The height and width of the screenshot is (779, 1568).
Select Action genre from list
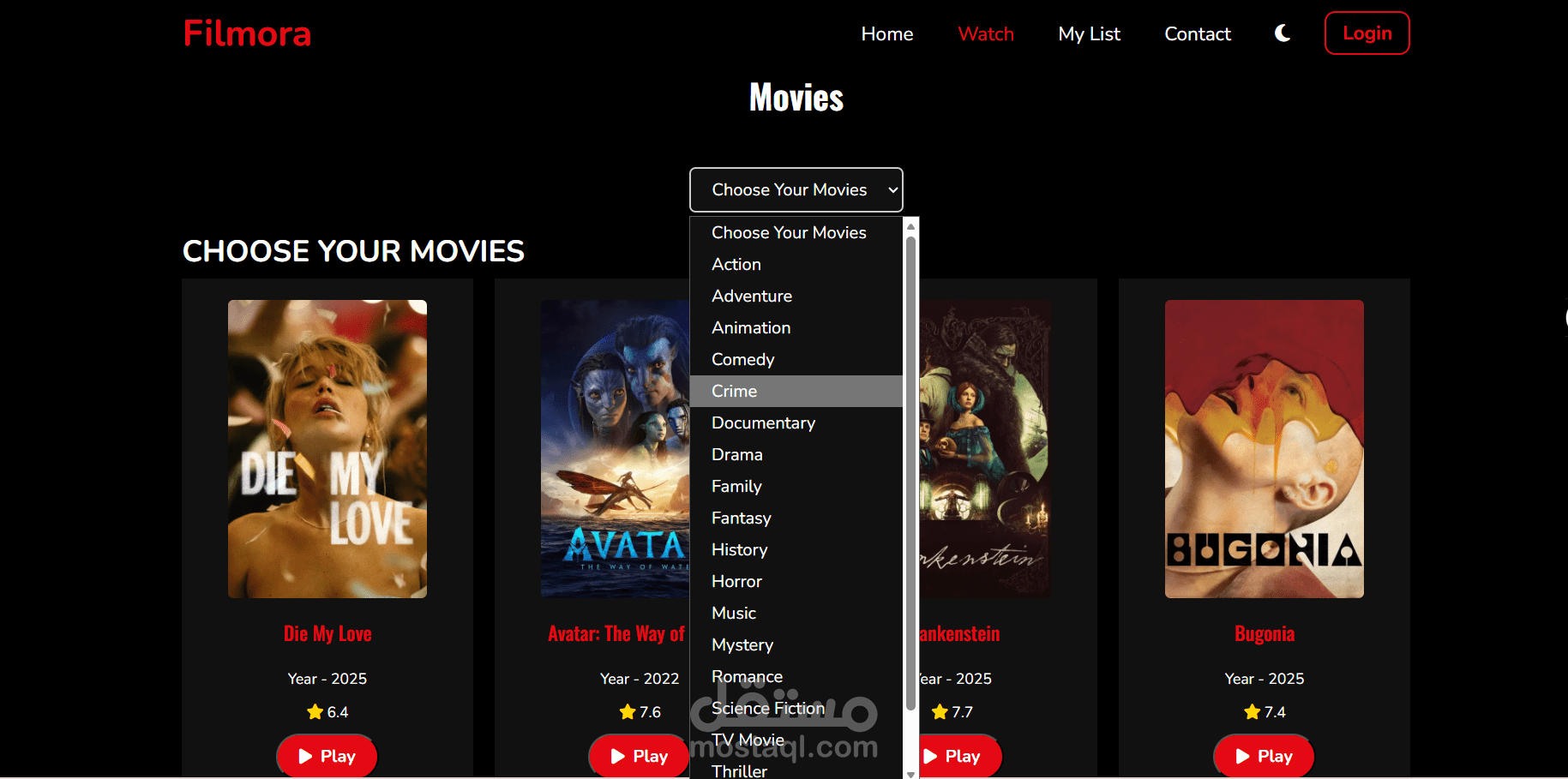(x=796, y=264)
